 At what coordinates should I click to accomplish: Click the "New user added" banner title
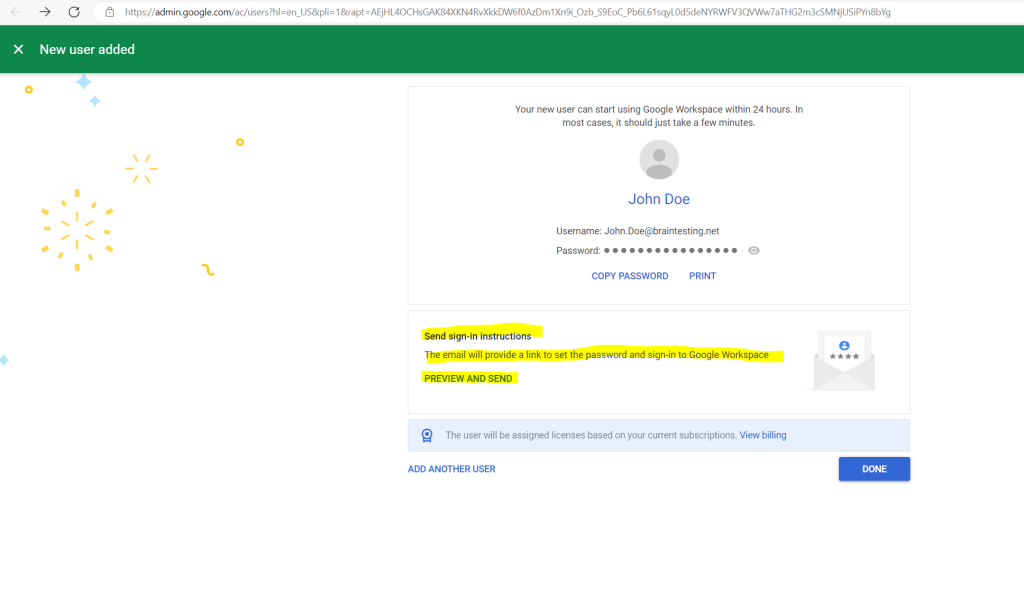click(x=87, y=50)
